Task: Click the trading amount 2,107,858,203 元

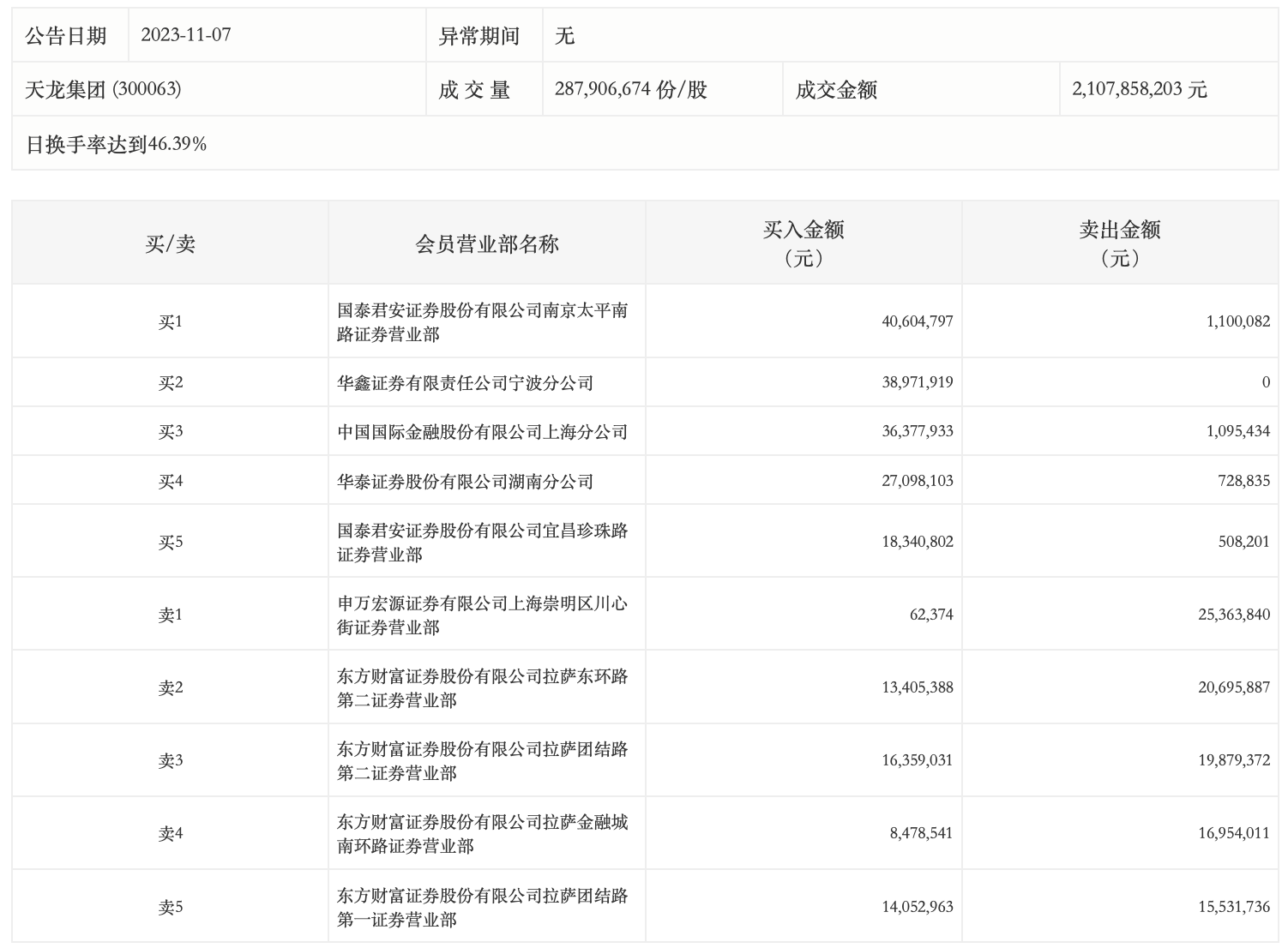Action: 1139,89
